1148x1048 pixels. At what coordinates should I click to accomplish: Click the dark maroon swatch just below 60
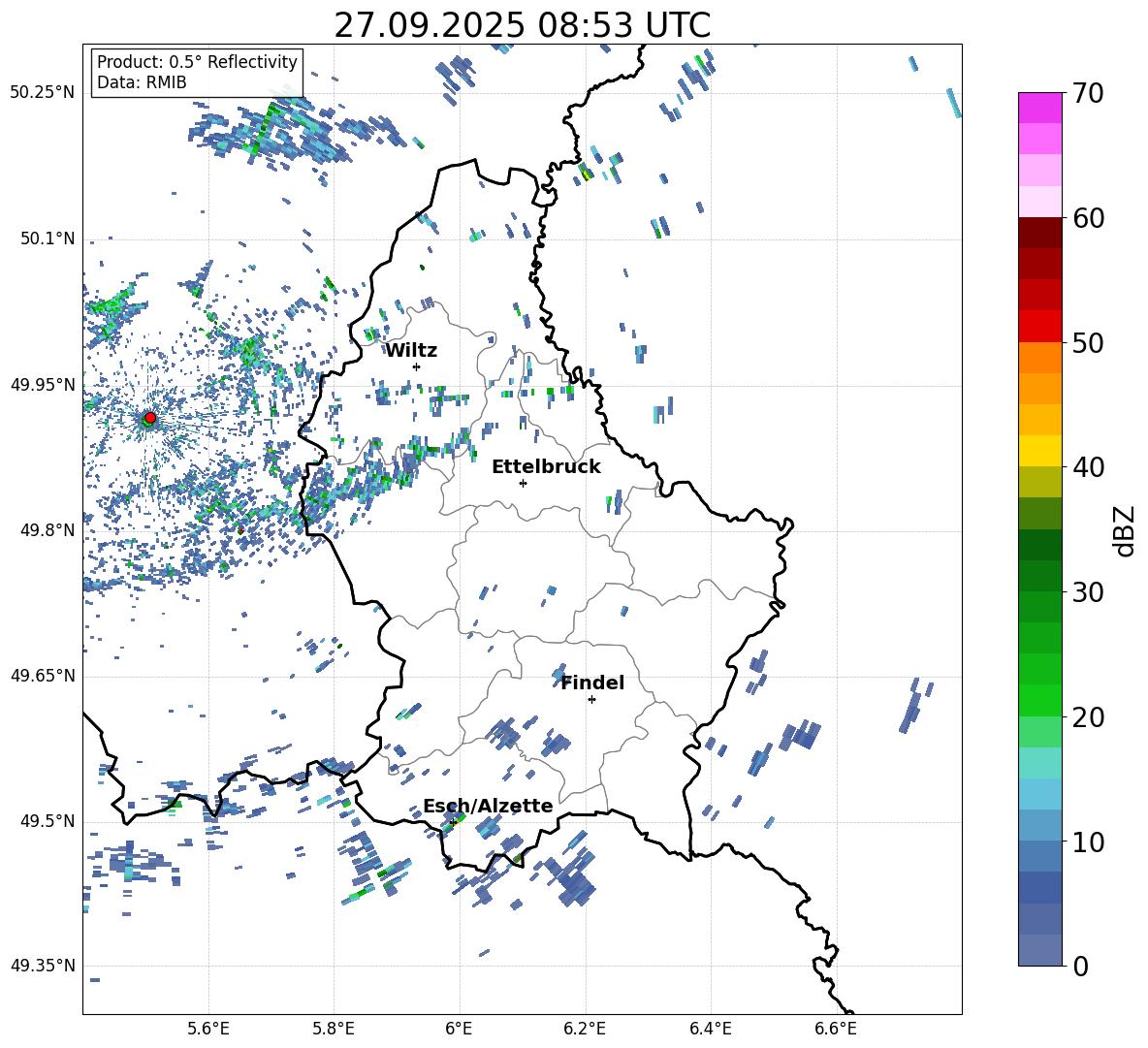(x=1039, y=233)
